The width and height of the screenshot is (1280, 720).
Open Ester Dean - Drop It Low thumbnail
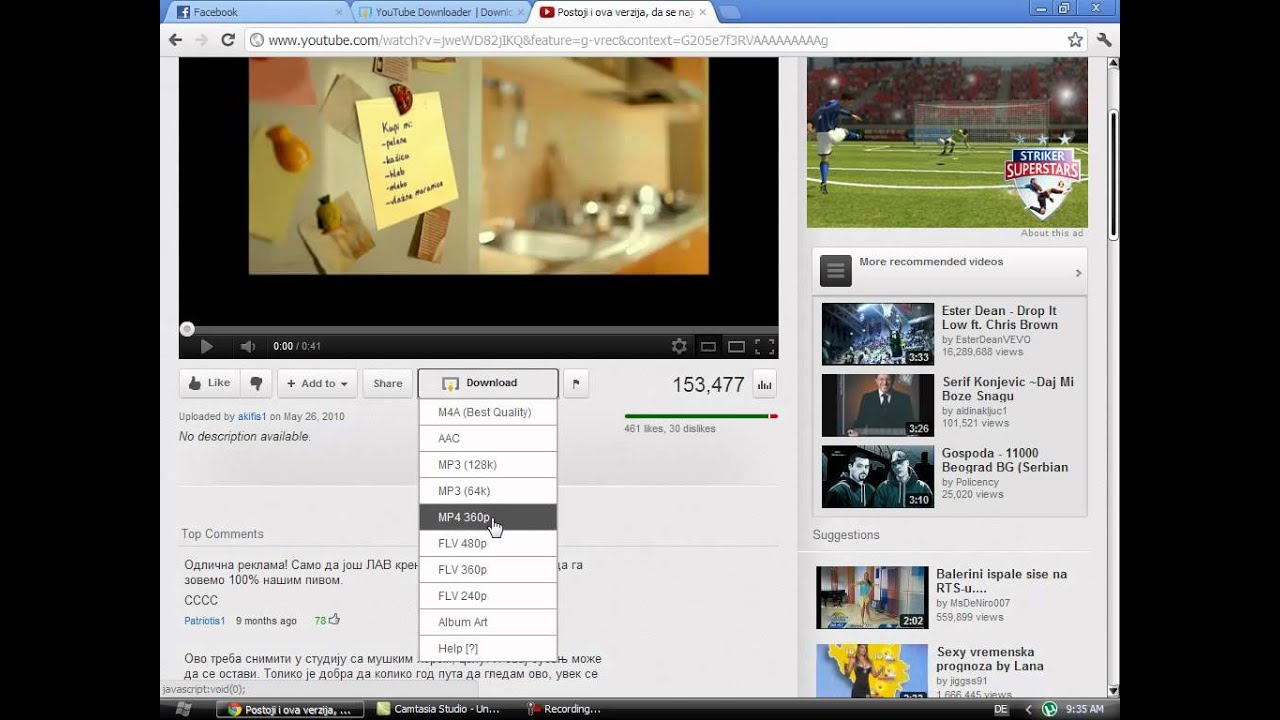click(878, 334)
